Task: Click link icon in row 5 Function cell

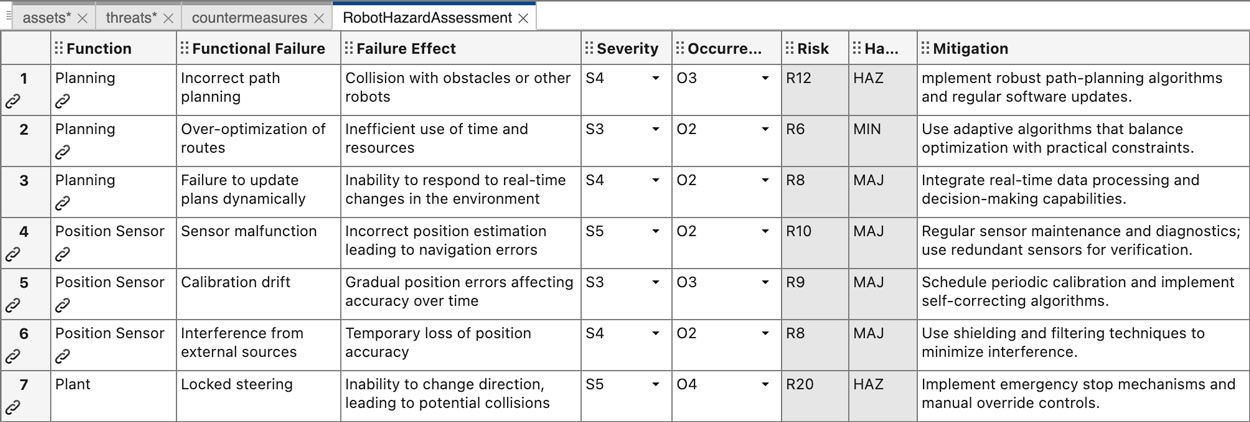Action: [62, 305]
